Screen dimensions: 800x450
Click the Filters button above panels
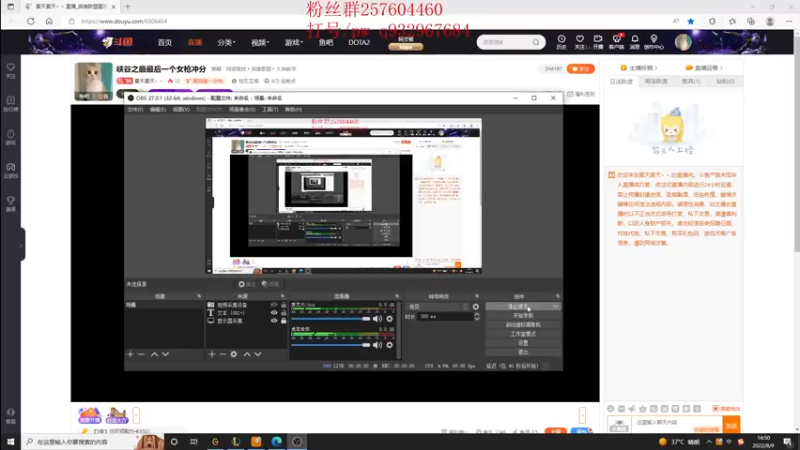[270, 284]
